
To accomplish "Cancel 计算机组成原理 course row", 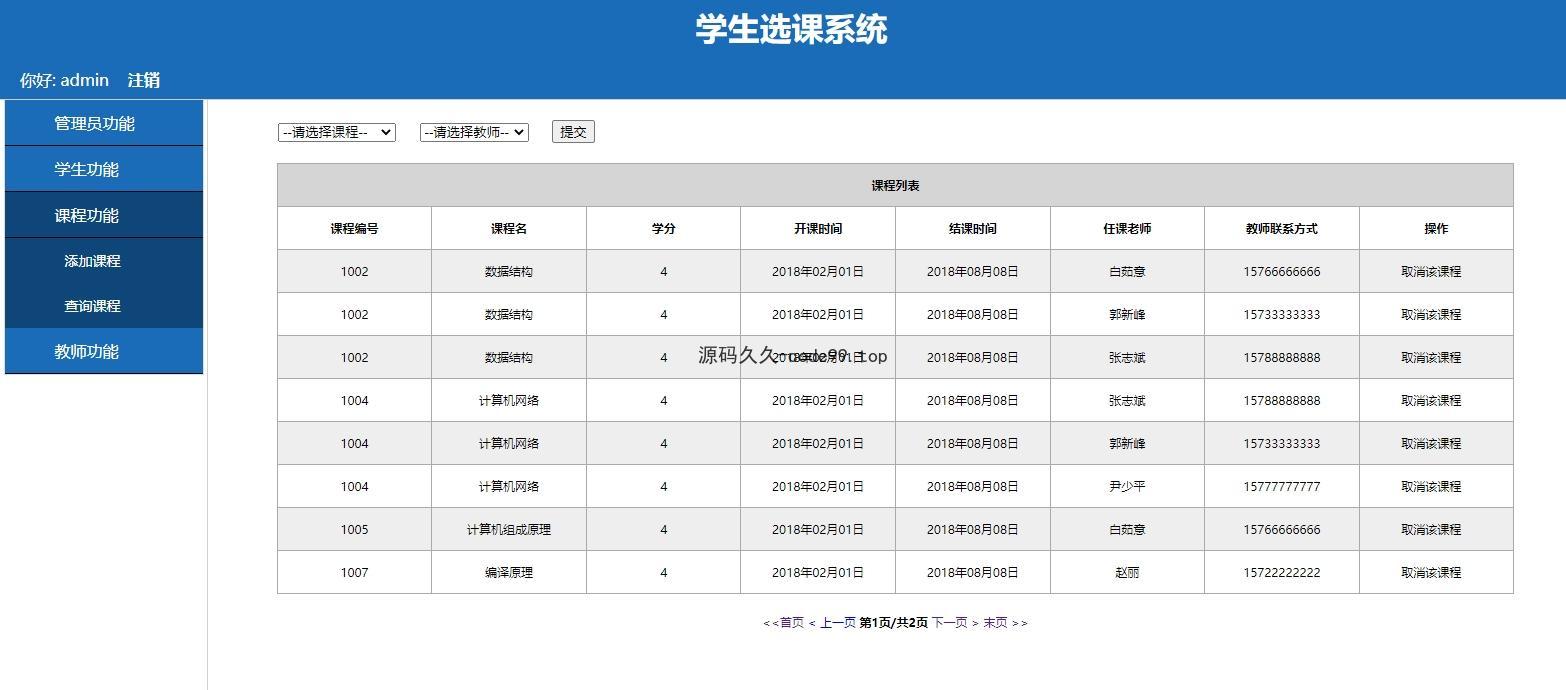I will 1431,530.
